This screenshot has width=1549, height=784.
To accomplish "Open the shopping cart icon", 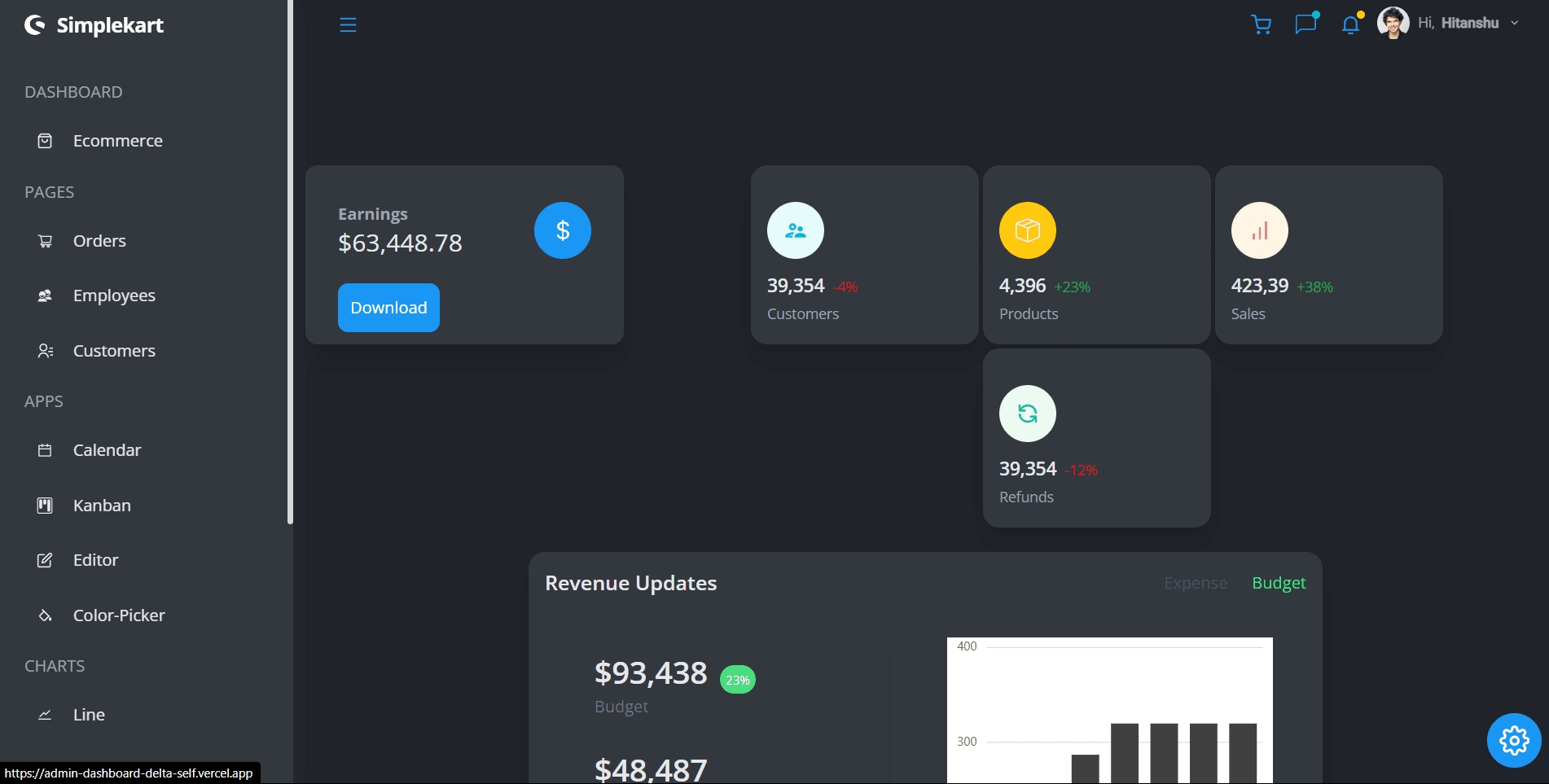I will tap(1262, 24).
